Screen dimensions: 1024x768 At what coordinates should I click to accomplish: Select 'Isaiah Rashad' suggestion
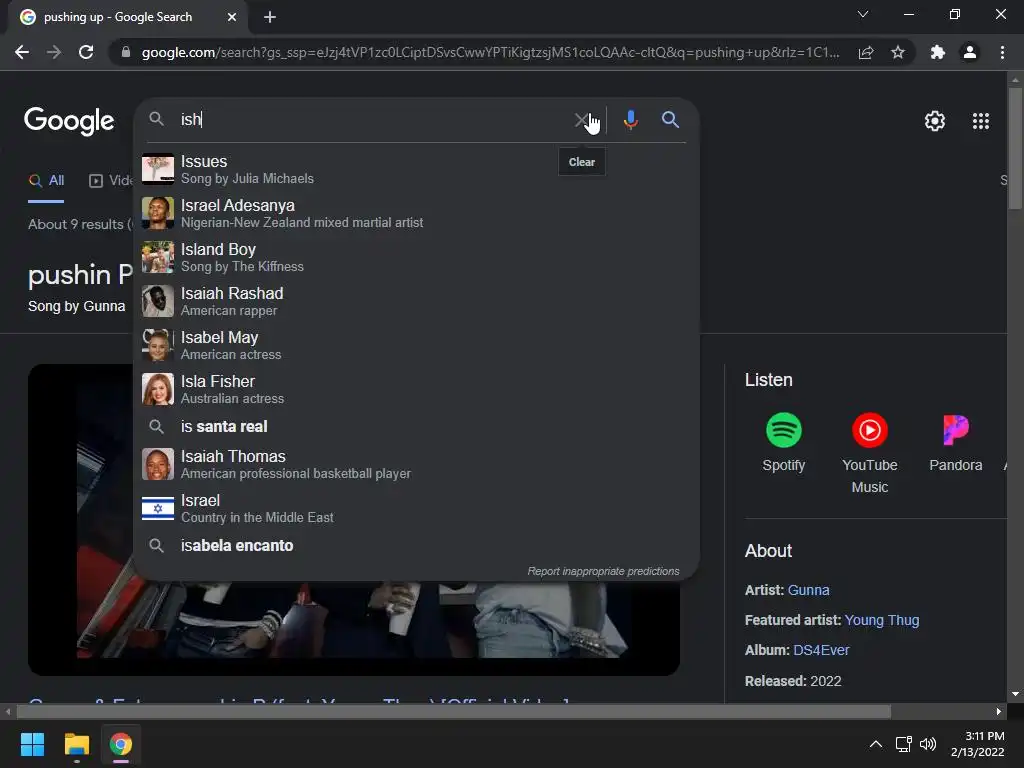[417, 301]
